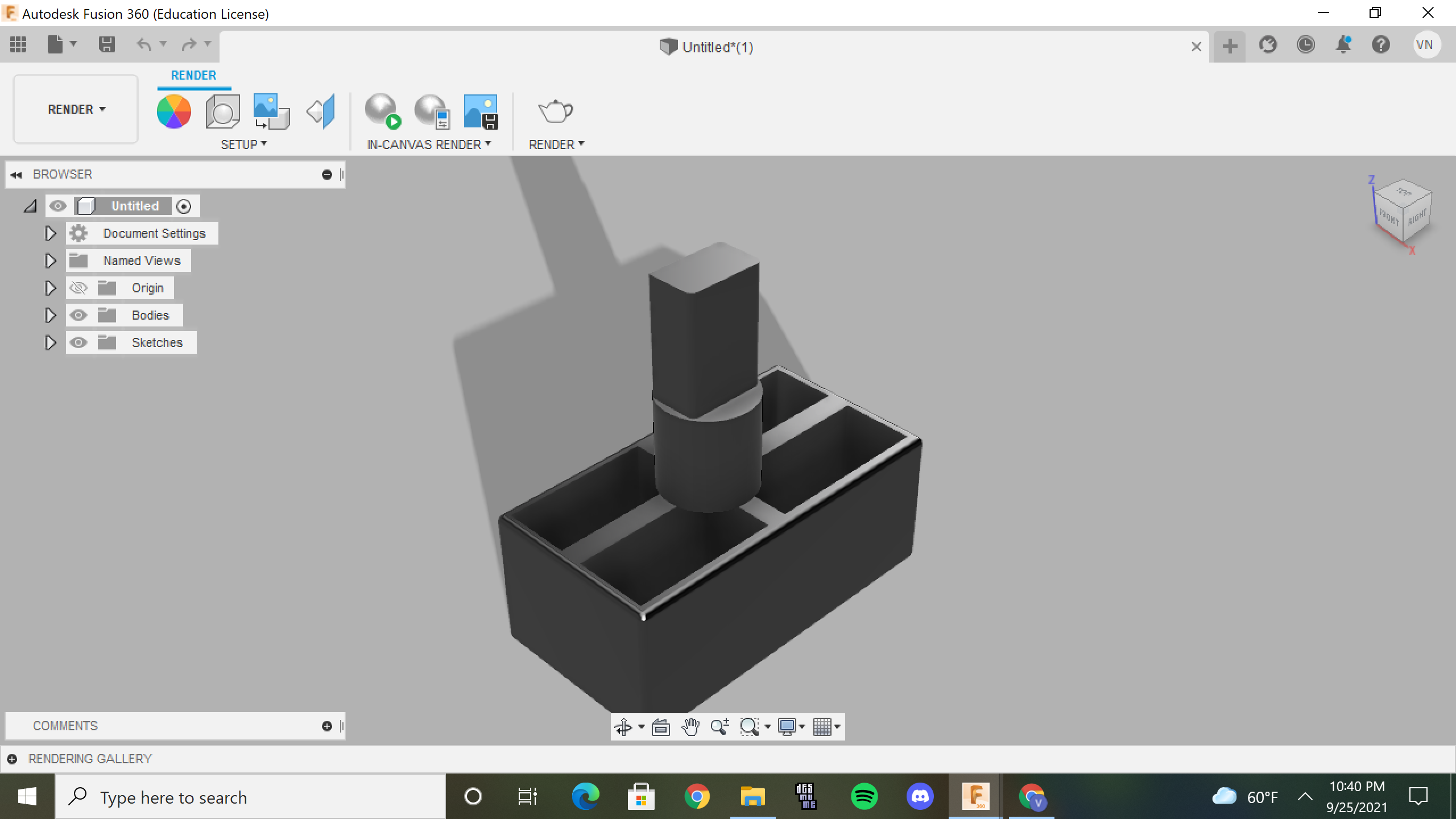Open the IN-CANVAS RENDER dropdown

pos(429,144)
